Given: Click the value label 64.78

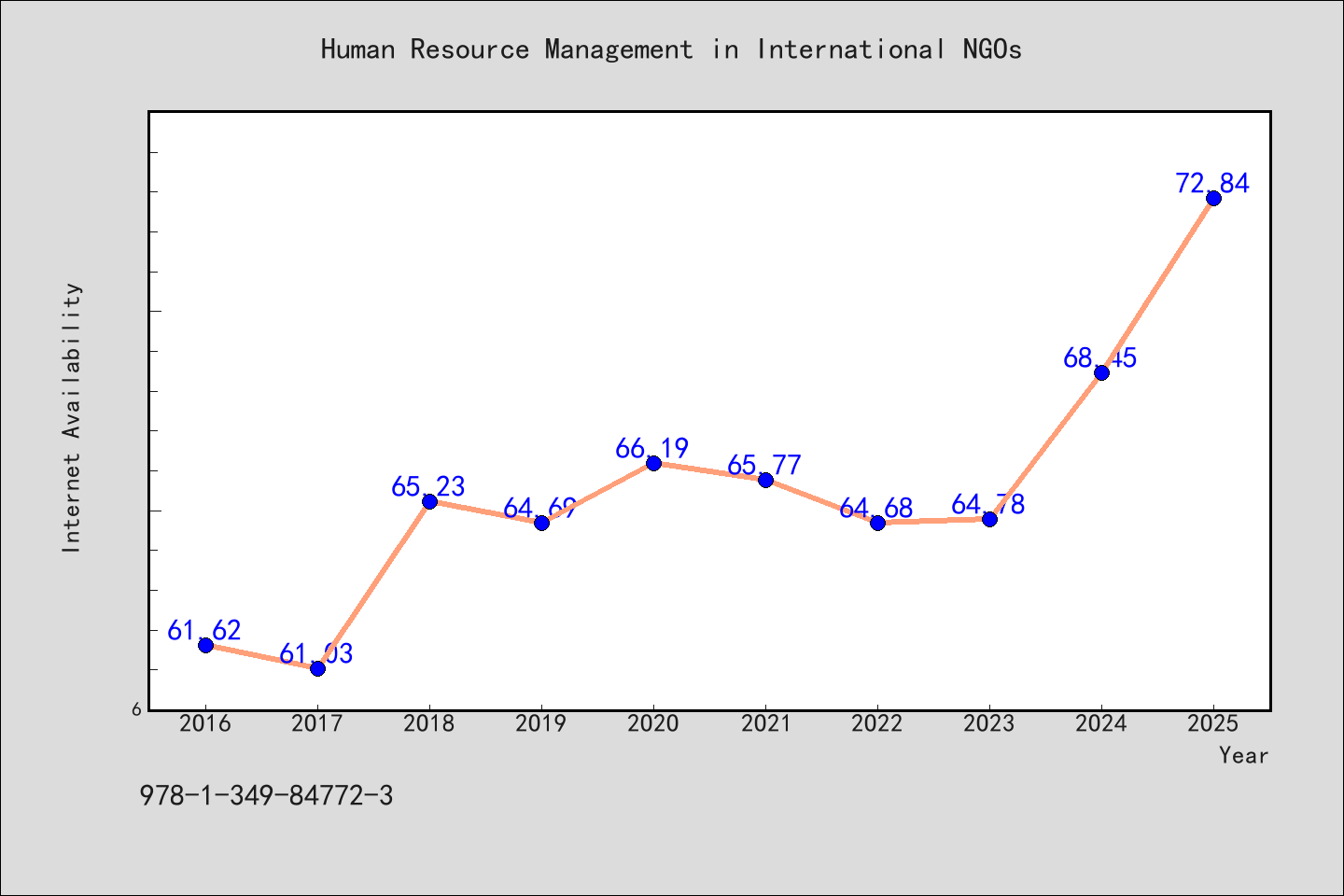Looking at the screenshot, I should coord(988,504).
